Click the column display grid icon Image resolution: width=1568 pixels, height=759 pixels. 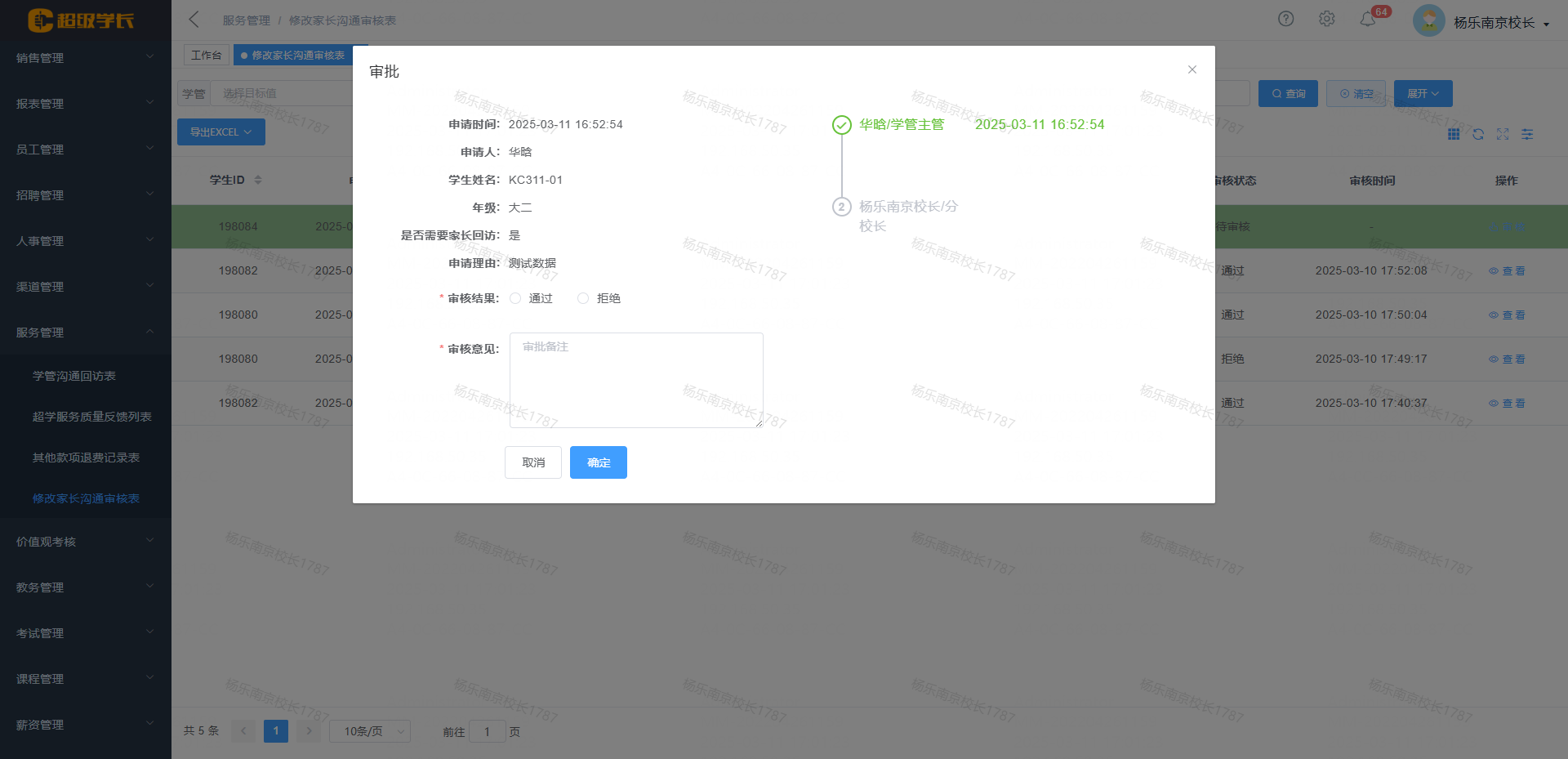coord(1454,134)
